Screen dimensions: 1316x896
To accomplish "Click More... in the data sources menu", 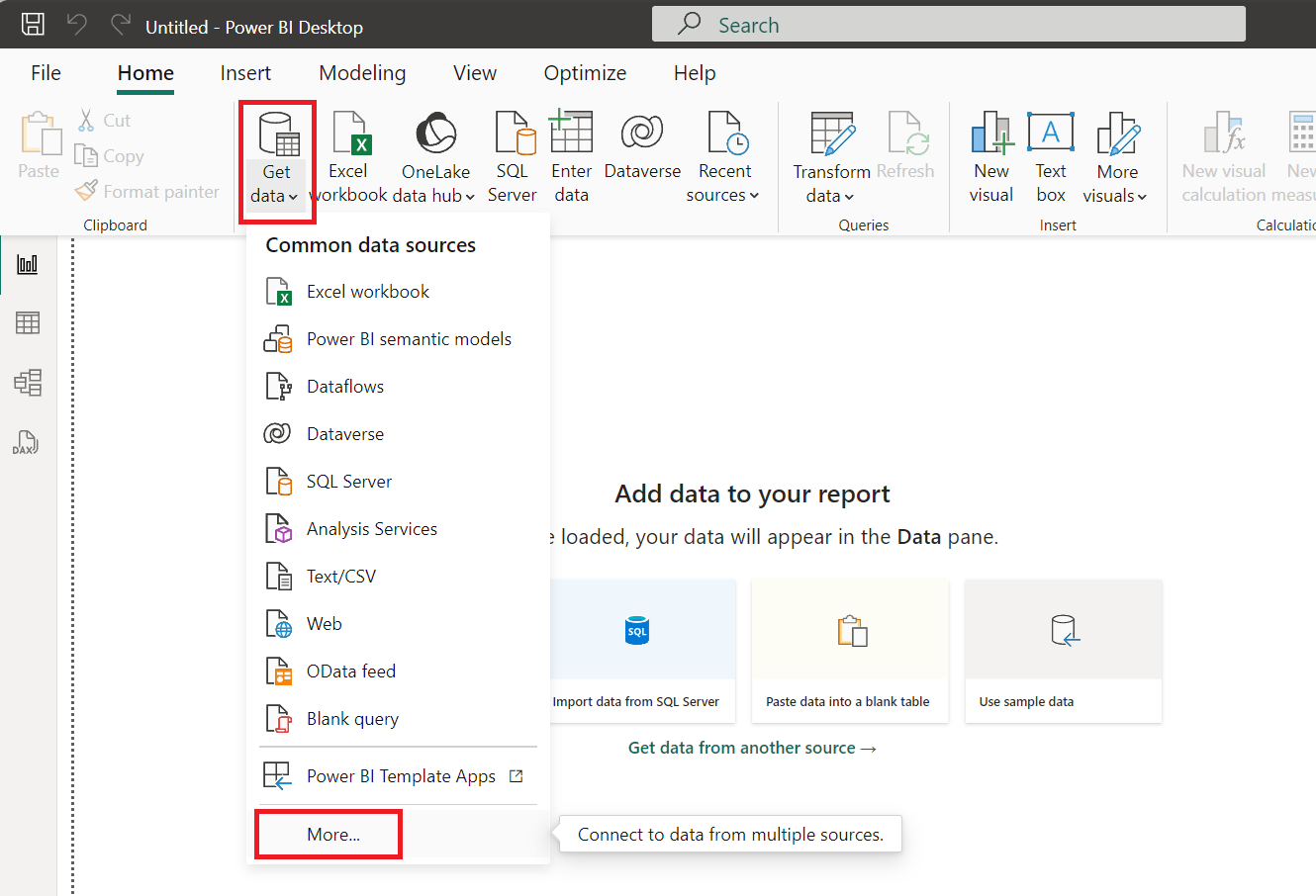I will tap(328, 834).
